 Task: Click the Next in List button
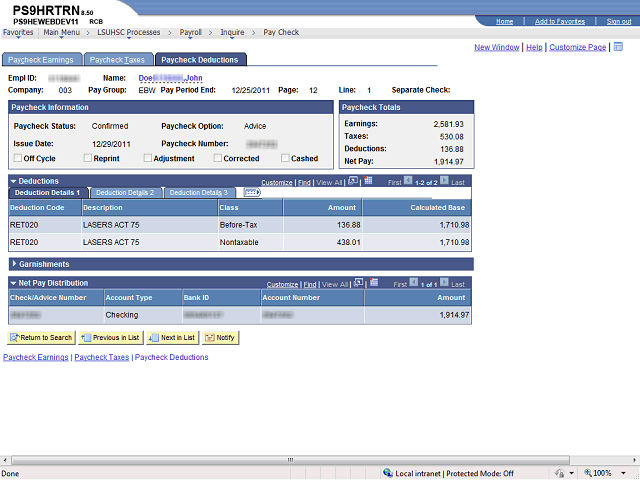[x=173, y=338]
